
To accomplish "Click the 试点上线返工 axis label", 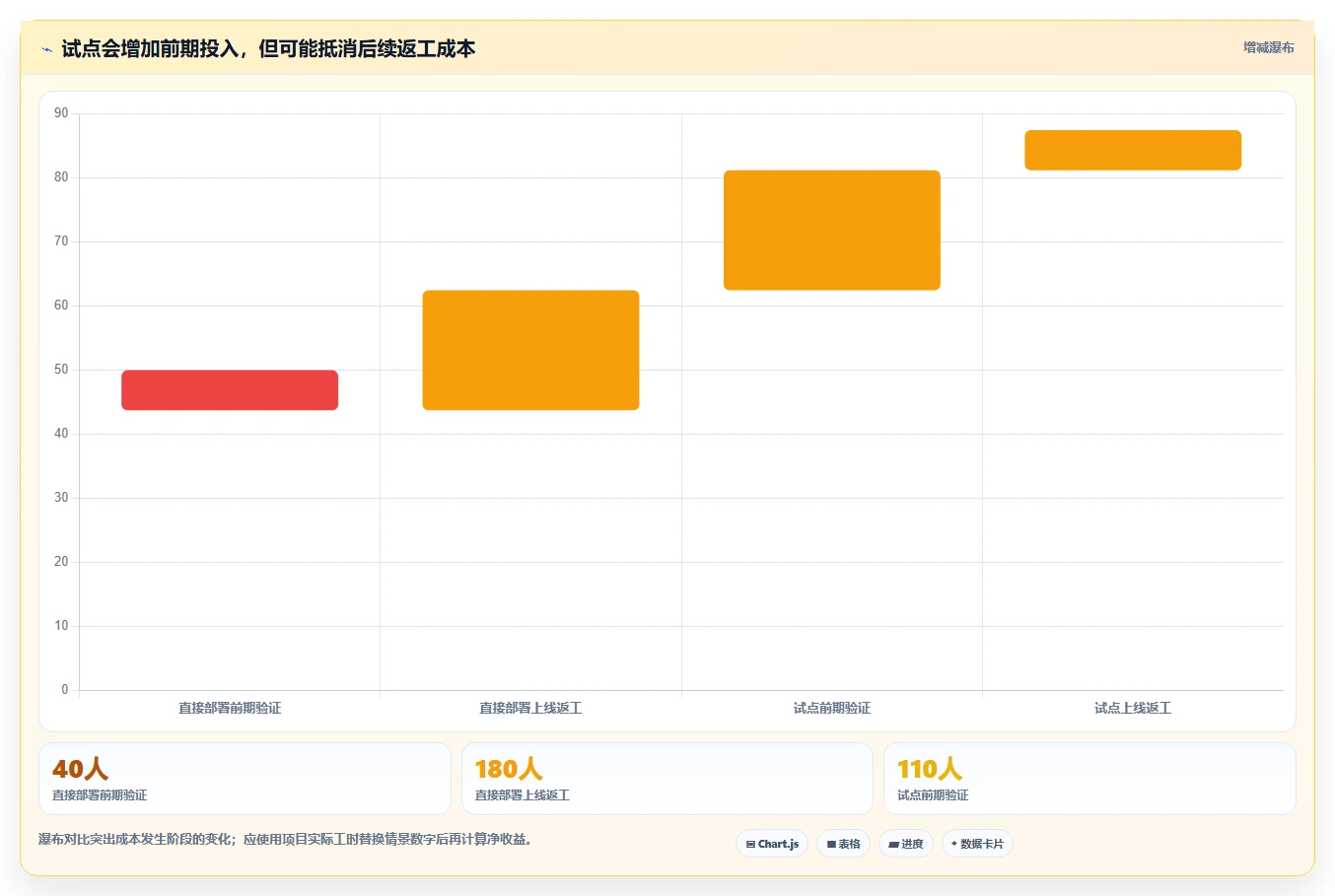I will coord(1133,708).
